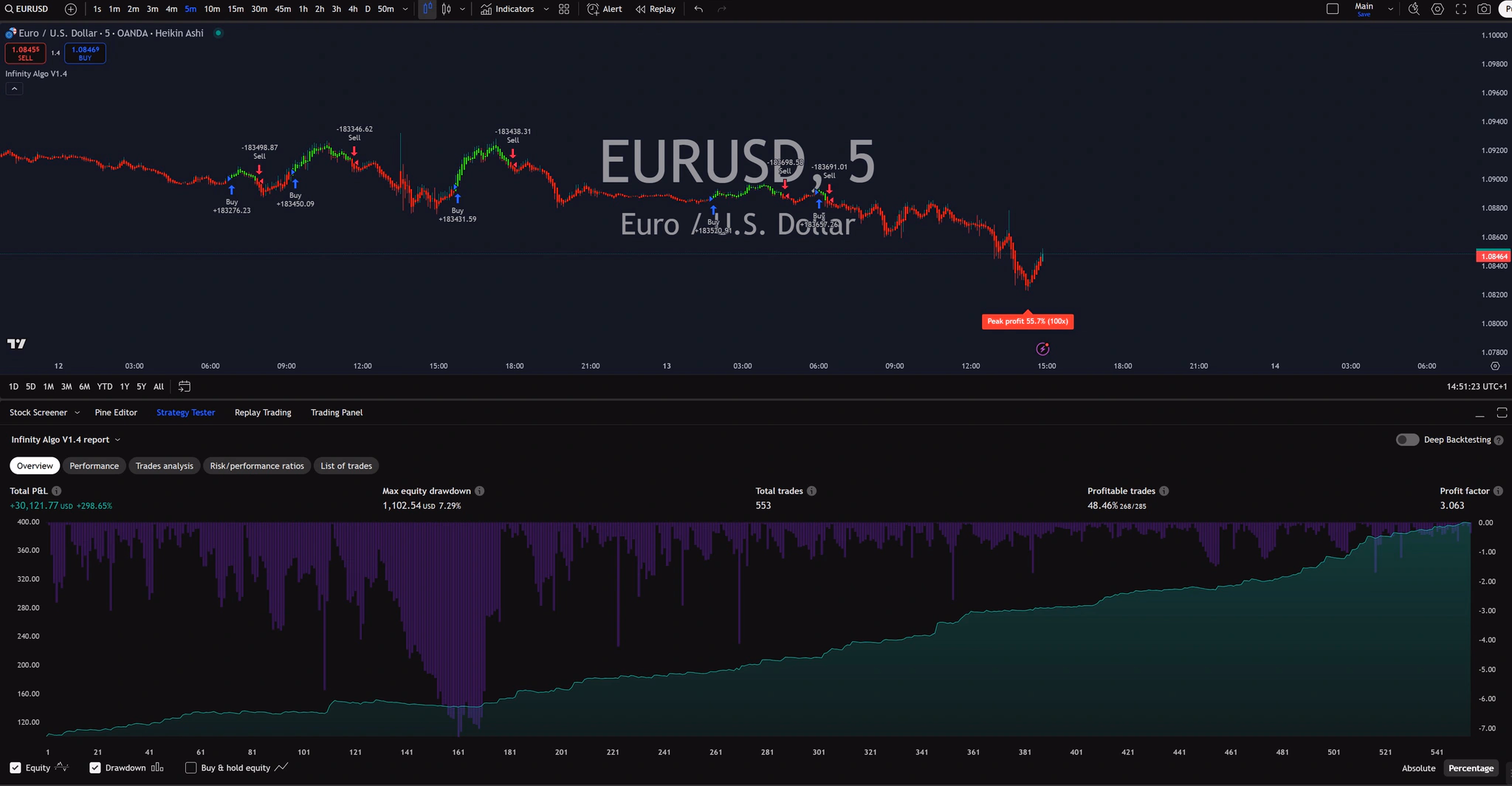1512x786 pixels.
Task: Switch to the Pine Editor tab
Action: pos(116,412)
